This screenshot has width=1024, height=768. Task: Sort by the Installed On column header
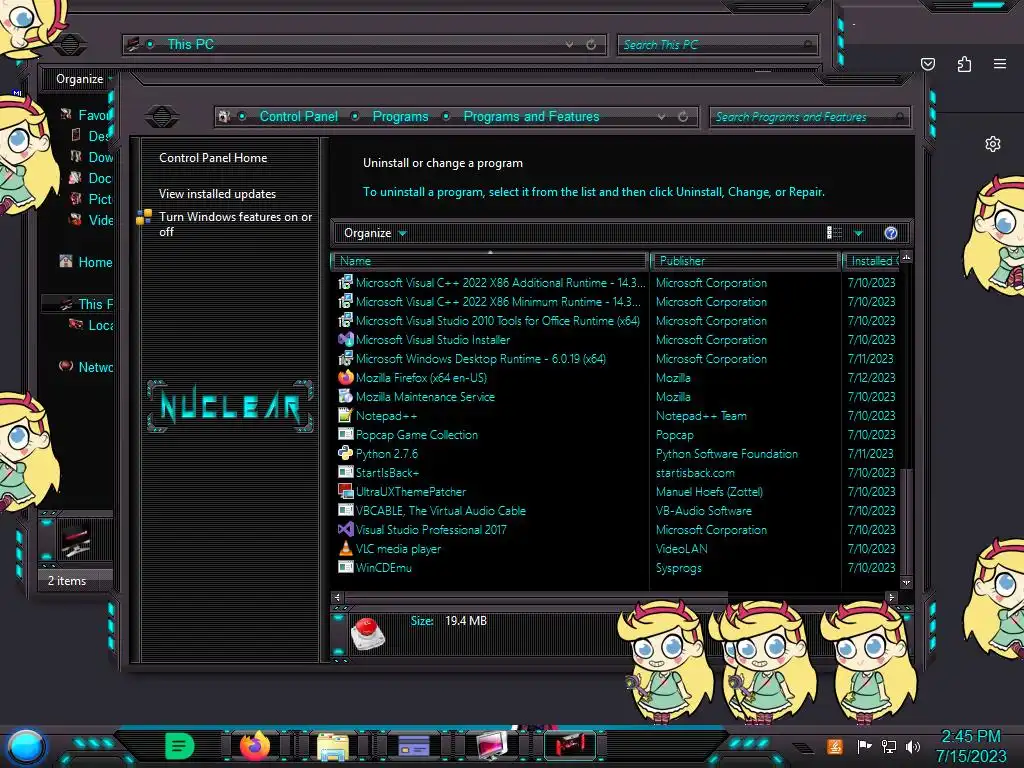(871, 261)
